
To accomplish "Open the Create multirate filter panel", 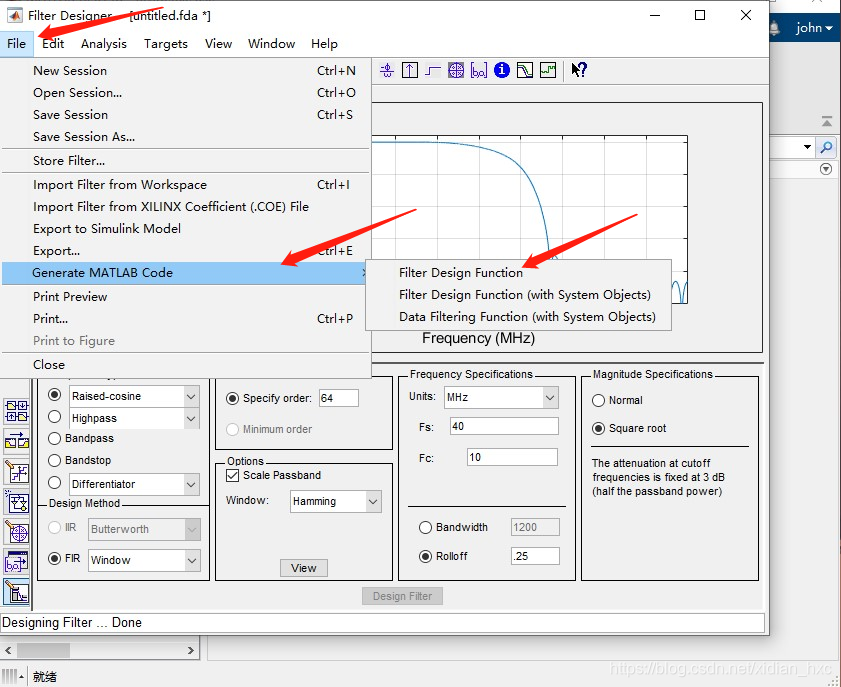I will pyautogui.click(x=17, y=411).
